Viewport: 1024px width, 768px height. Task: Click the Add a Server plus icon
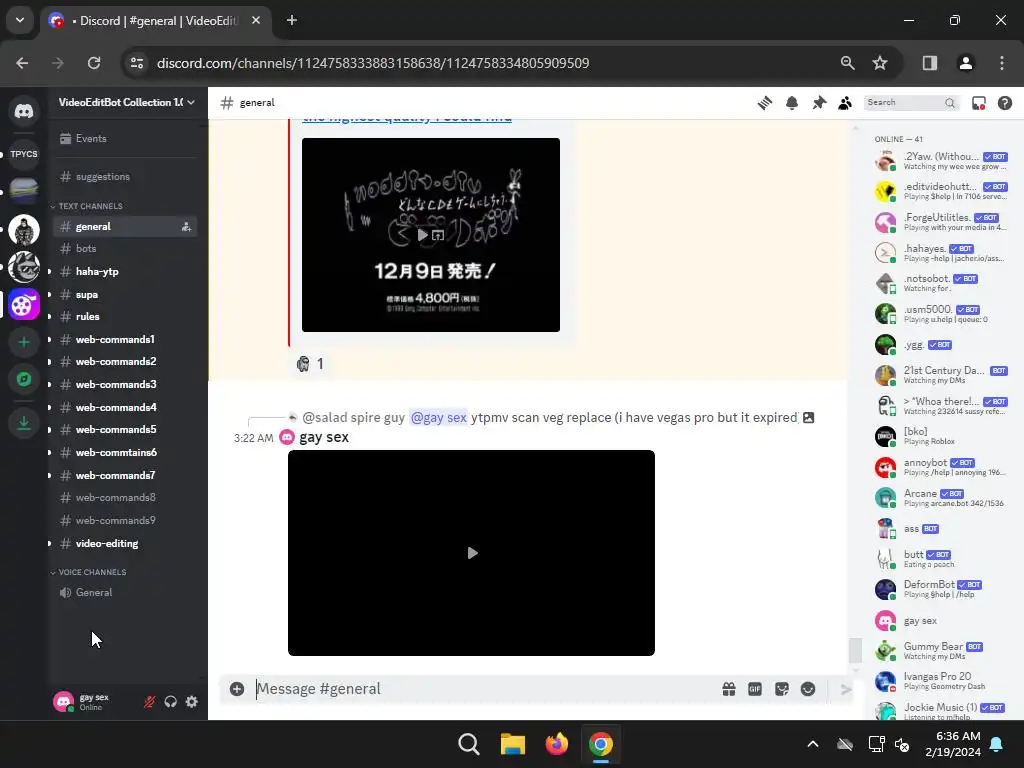tap(24, 342)
